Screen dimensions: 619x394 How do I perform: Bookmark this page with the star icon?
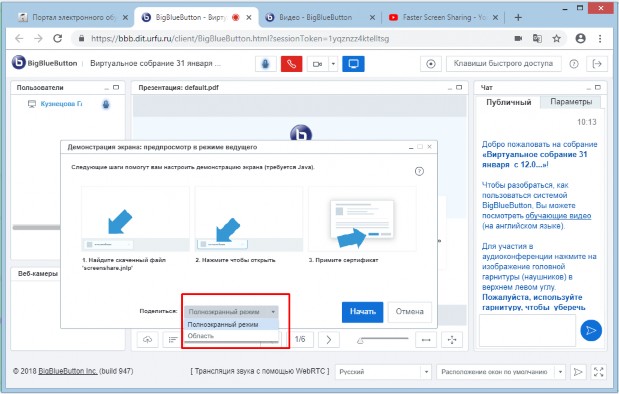point(557,38)
